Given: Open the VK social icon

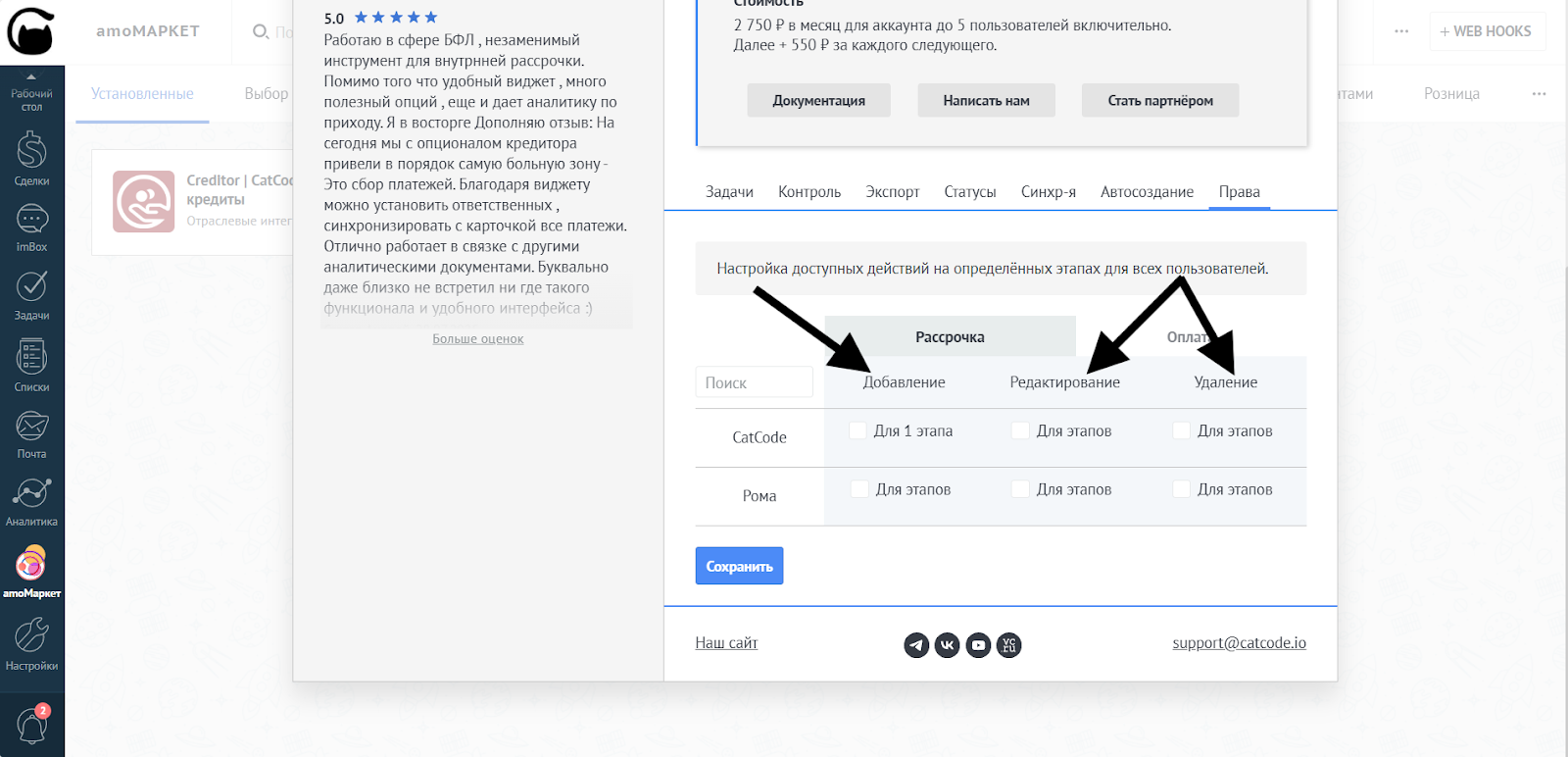Looking at the screenshot, I should tap(947, 644).
